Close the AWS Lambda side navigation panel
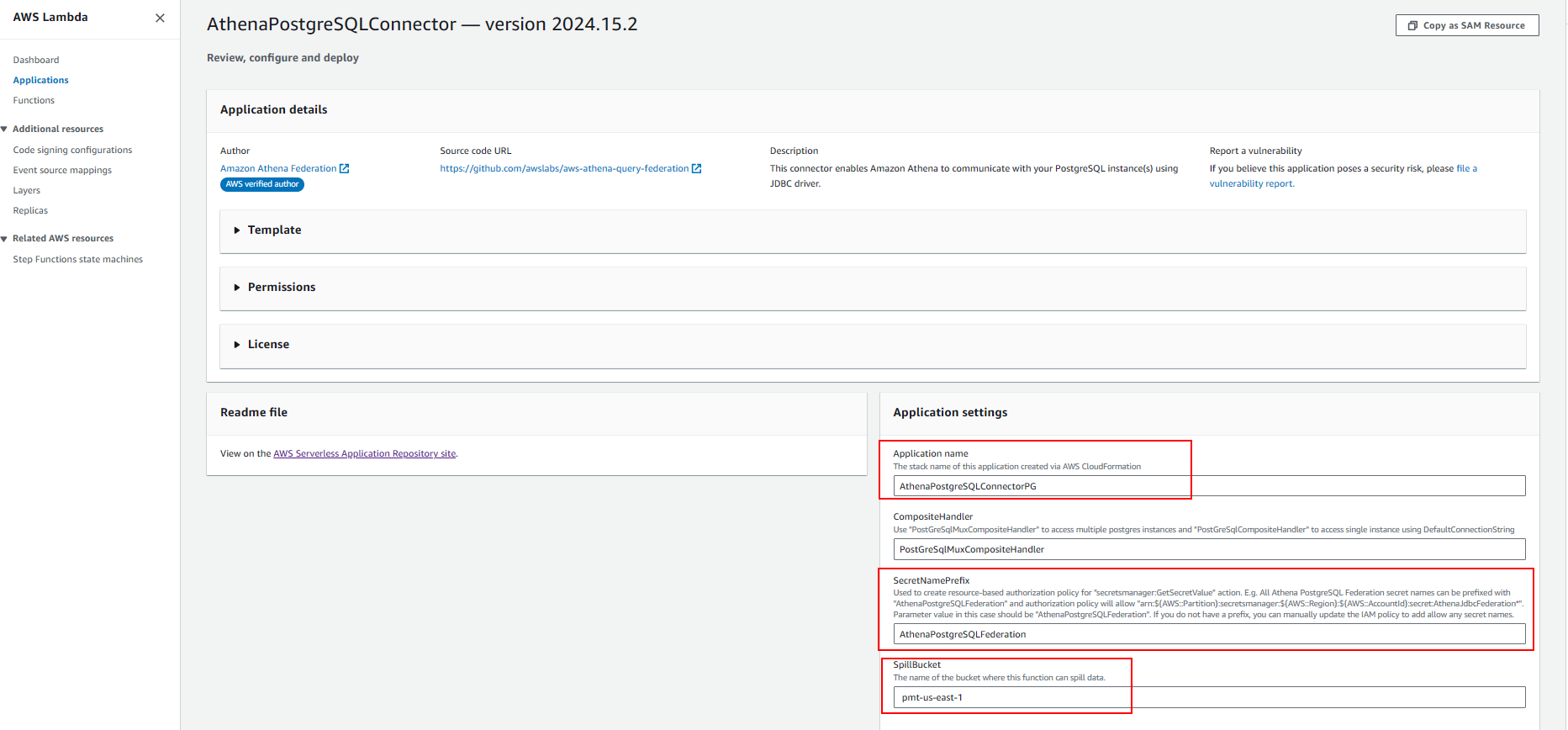Viewport: 1568px width, 730px height. click(x=160, y=18)
